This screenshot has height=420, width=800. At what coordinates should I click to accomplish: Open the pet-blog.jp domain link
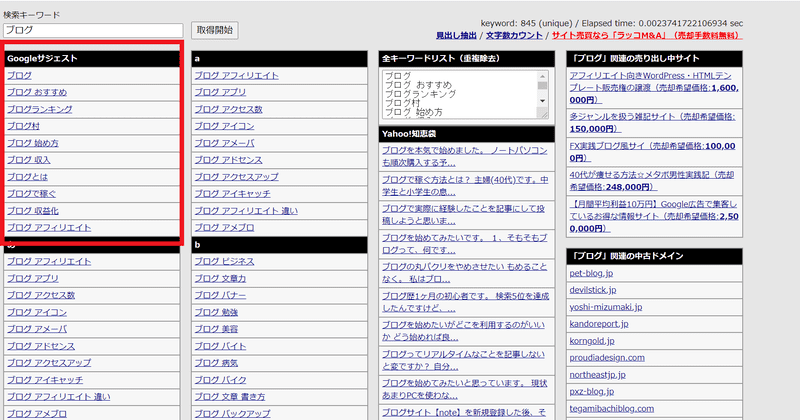[x=591, y=273]
